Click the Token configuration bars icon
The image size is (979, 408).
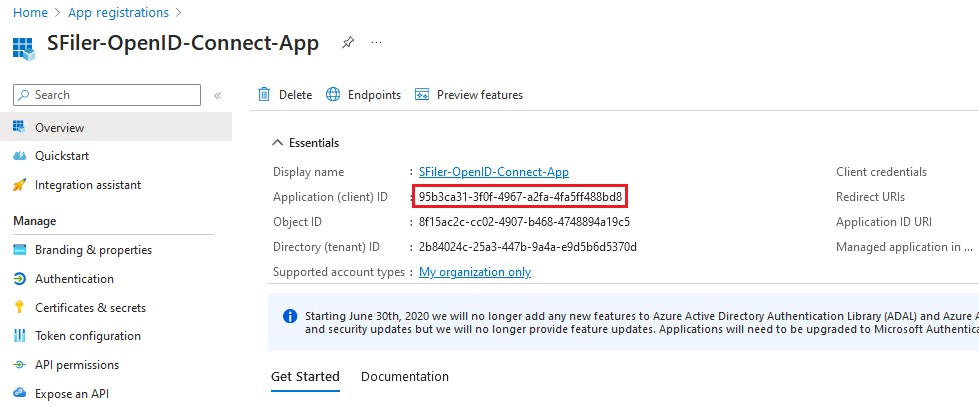[19, 336]
